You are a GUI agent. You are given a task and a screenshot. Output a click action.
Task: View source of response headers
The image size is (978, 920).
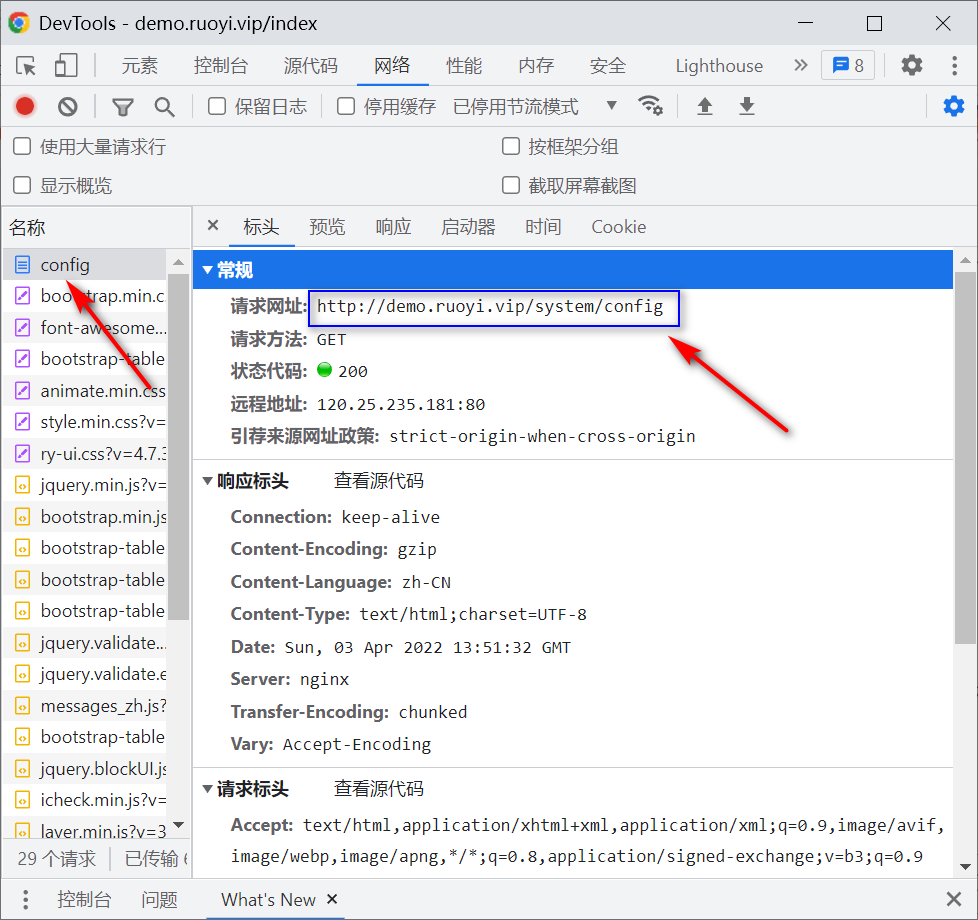click(x=379, y=481)
